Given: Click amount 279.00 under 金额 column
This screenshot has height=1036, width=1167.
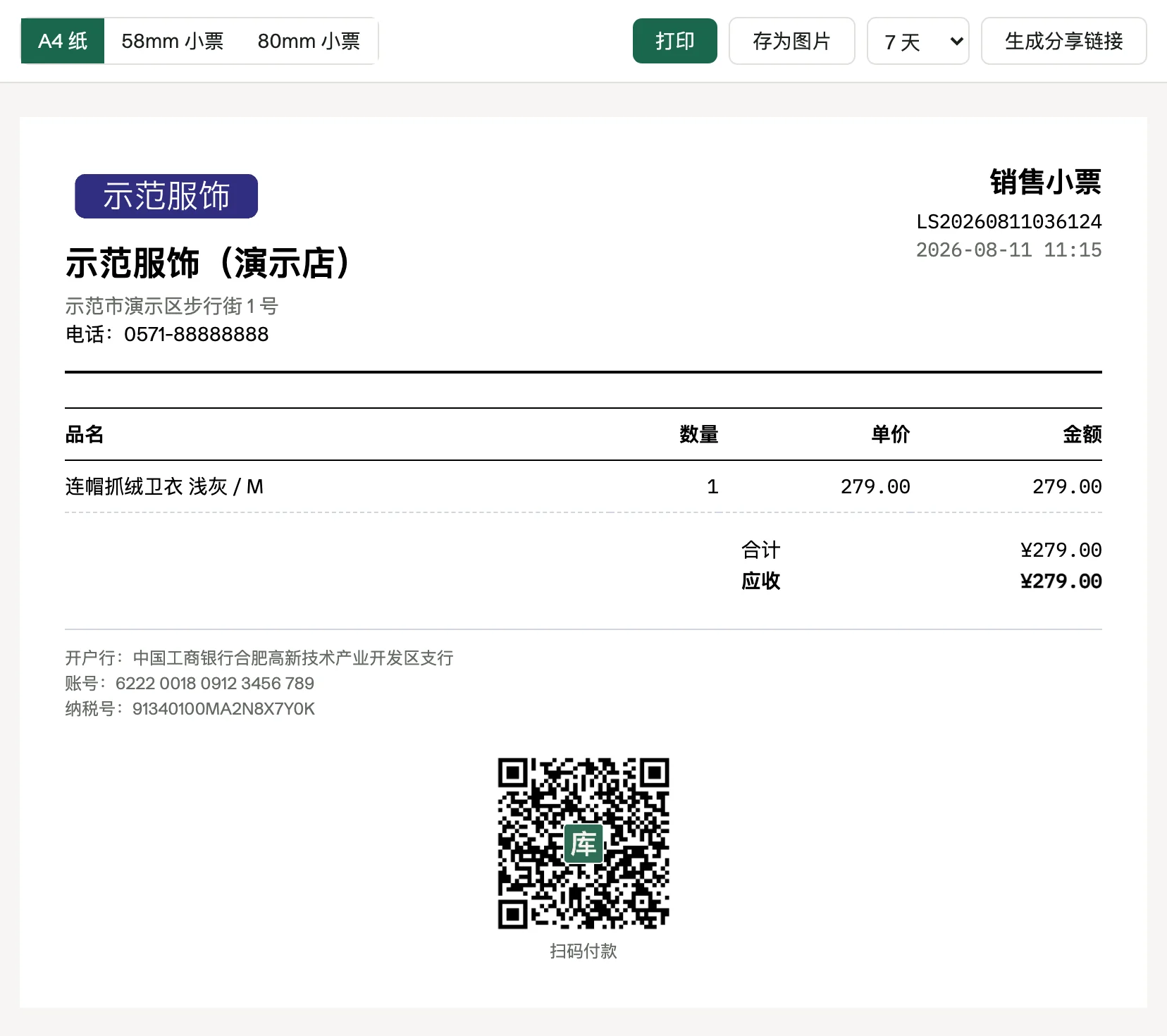Looking at the screenshot, I should pos(1067,487).
